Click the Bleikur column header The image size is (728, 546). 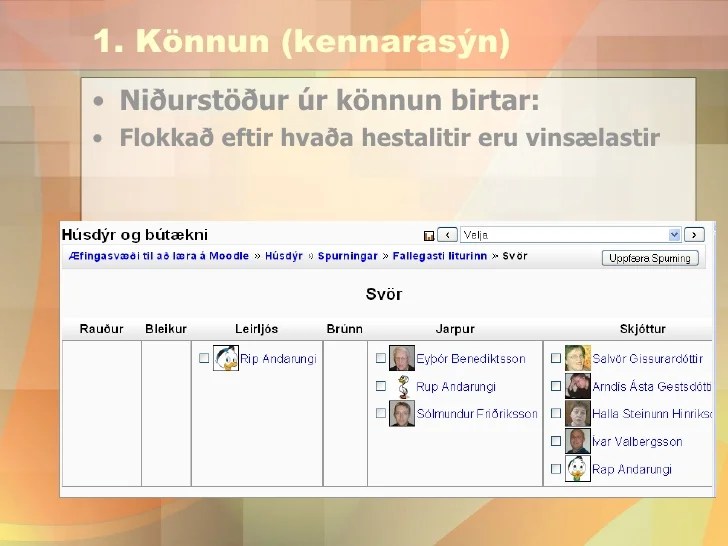pos(166,329)
